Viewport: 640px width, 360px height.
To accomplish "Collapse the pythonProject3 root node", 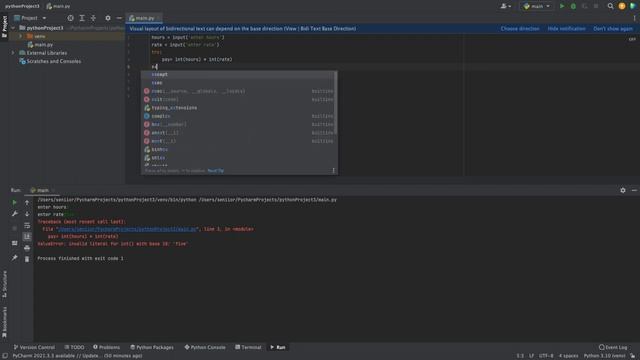I will click(x=13, y=28).
